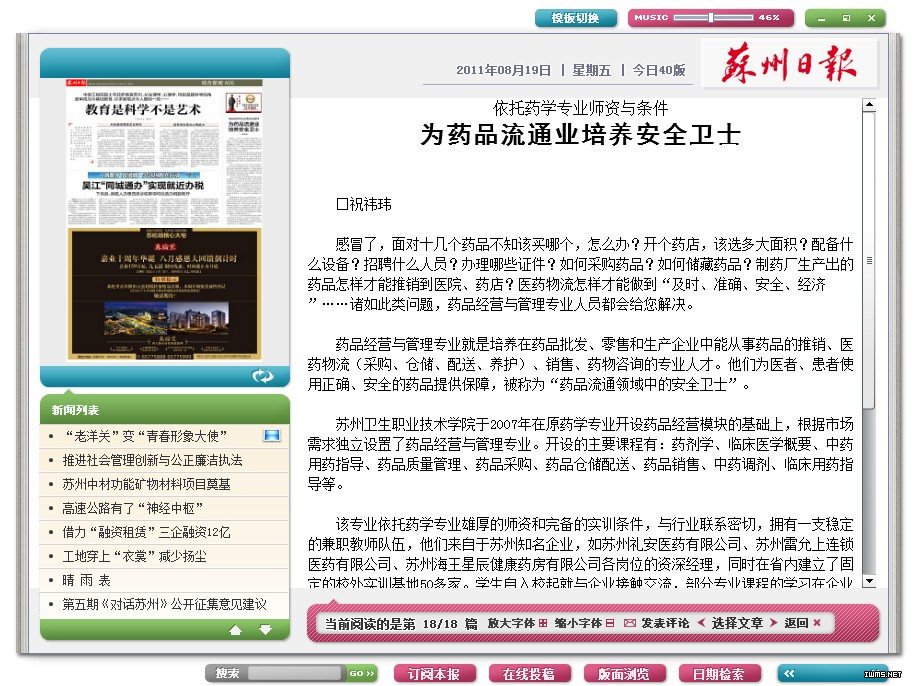Viewport: 916px width, 686px height.
Task: Click the date 2011年08月19日 text
Action: tap(504, 70)
